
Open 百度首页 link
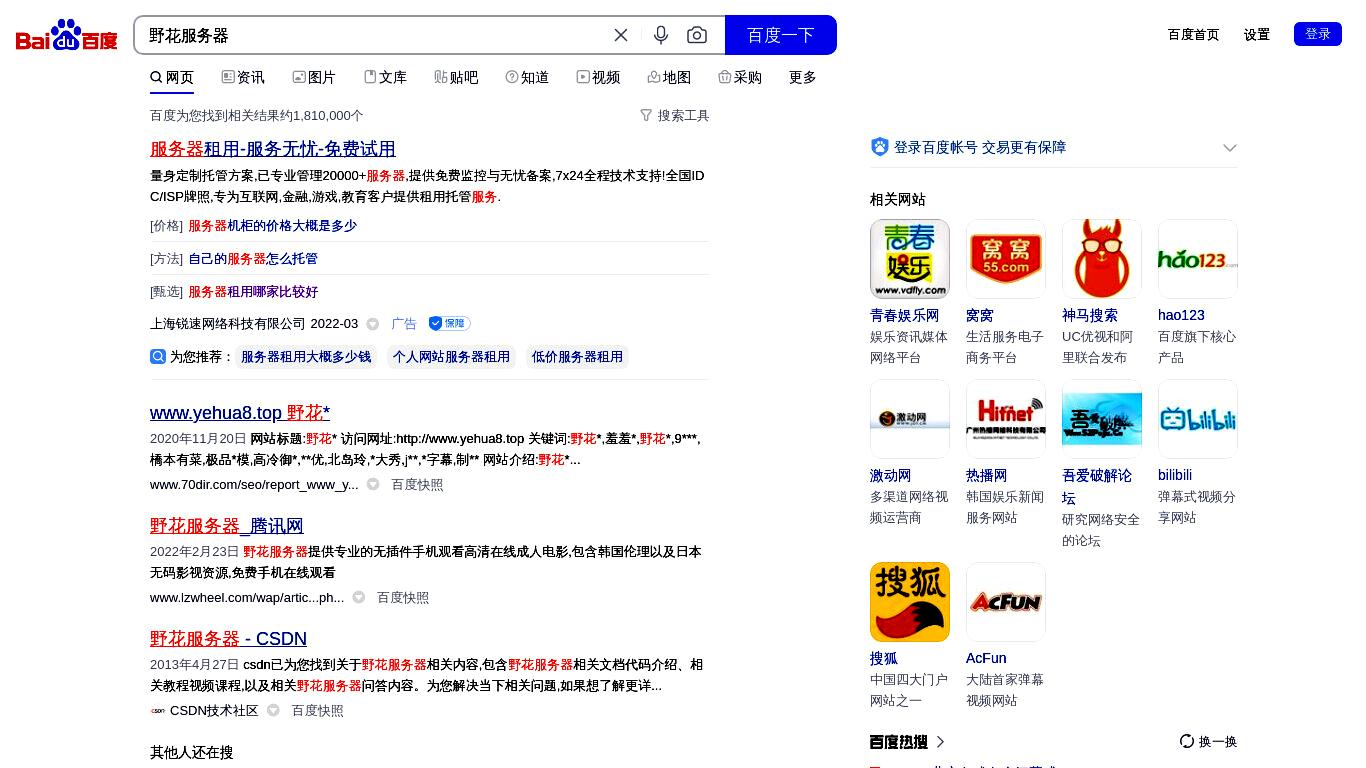1194,34
